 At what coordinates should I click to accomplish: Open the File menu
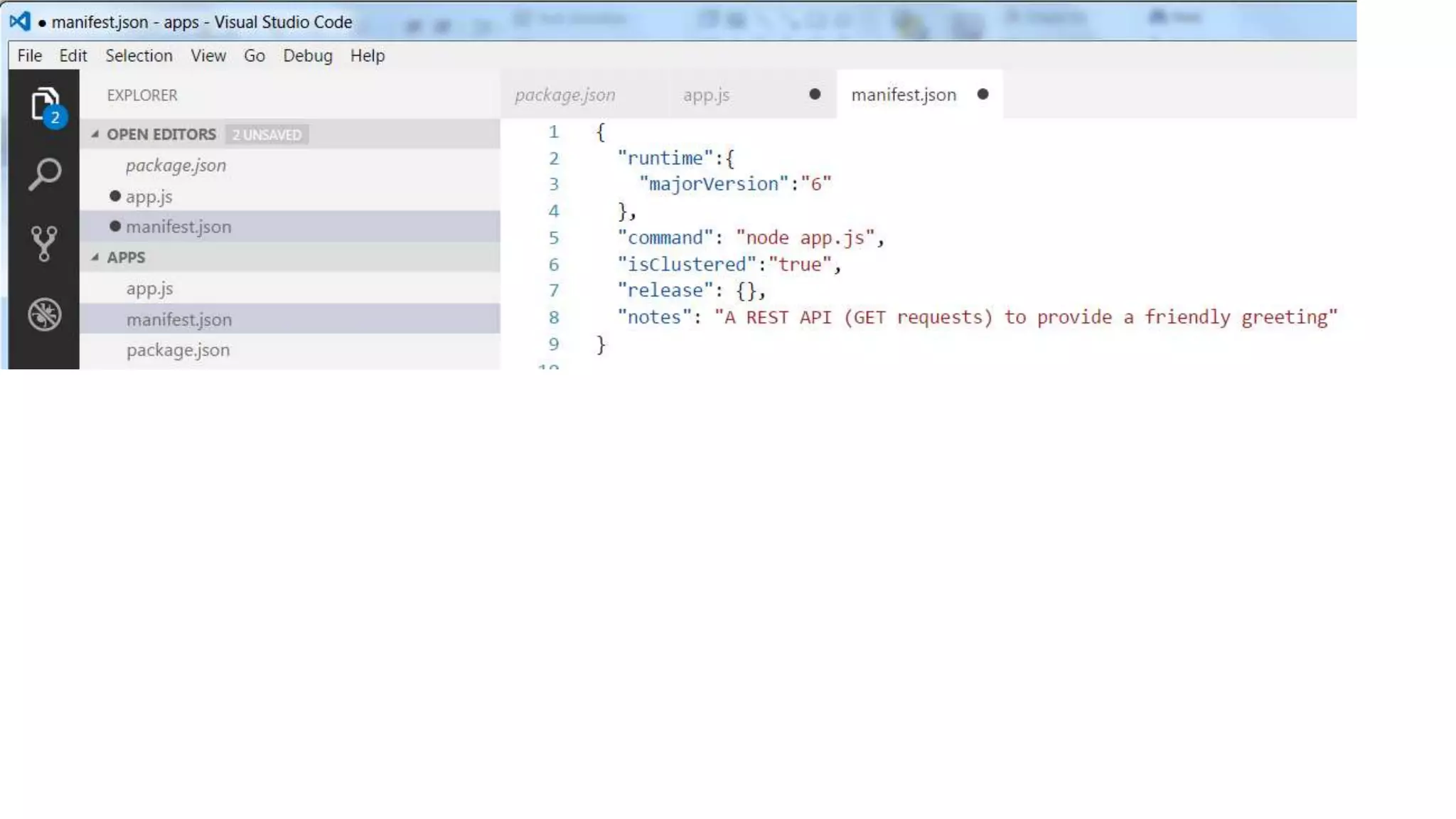(x=29, y=55)
